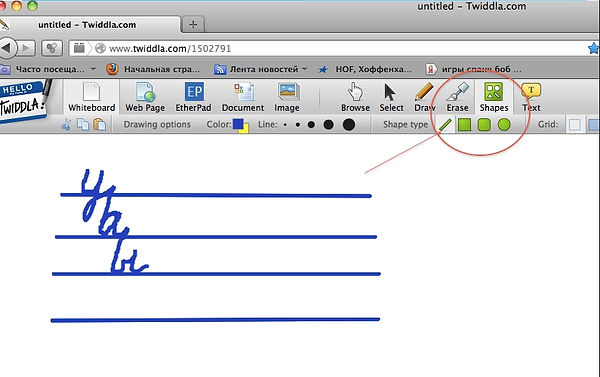Open the yellow background color swatch
The image size is (600, 377).
(246, 129)
